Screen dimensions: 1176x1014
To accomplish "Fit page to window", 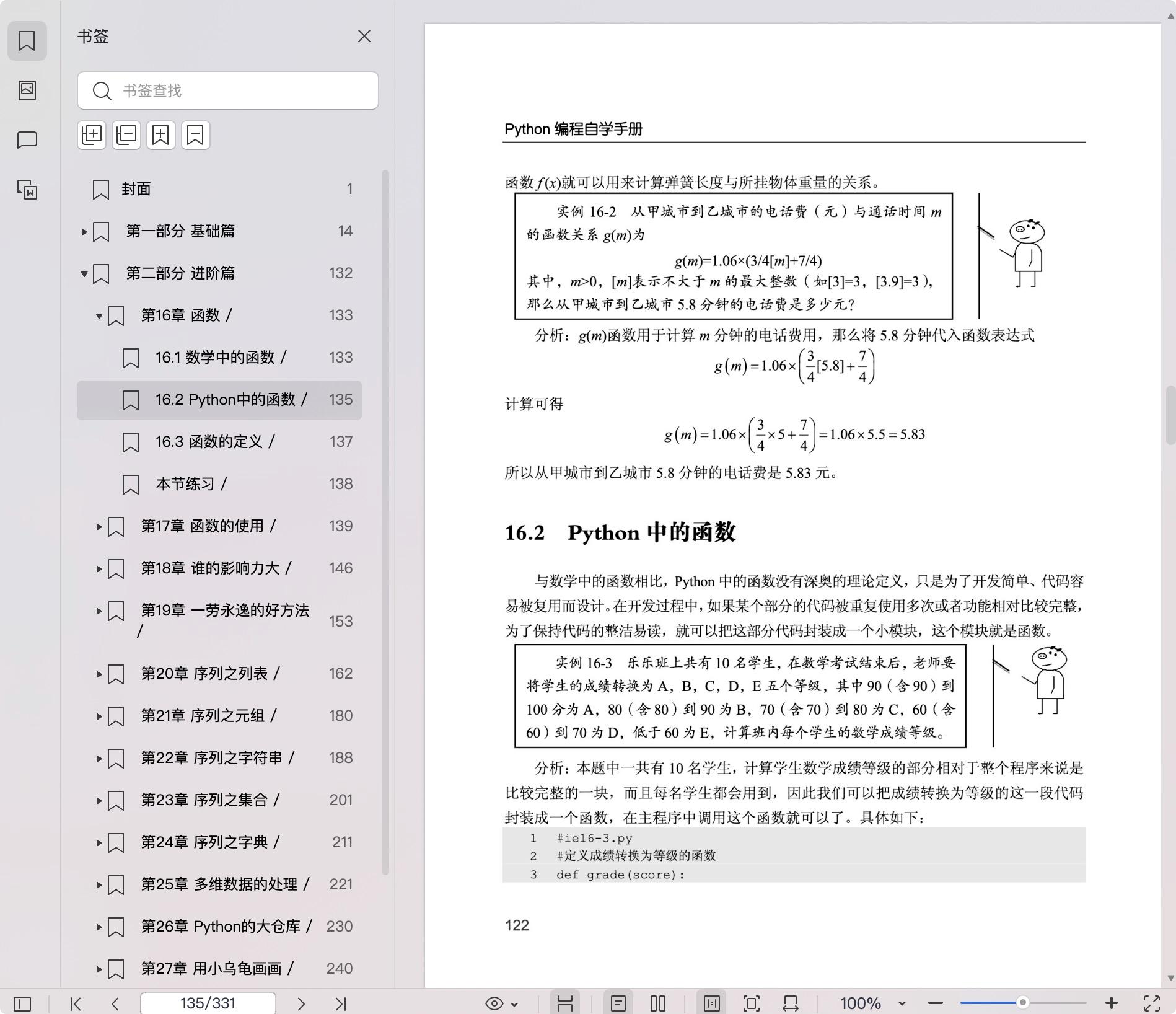I will point(751,1003).
